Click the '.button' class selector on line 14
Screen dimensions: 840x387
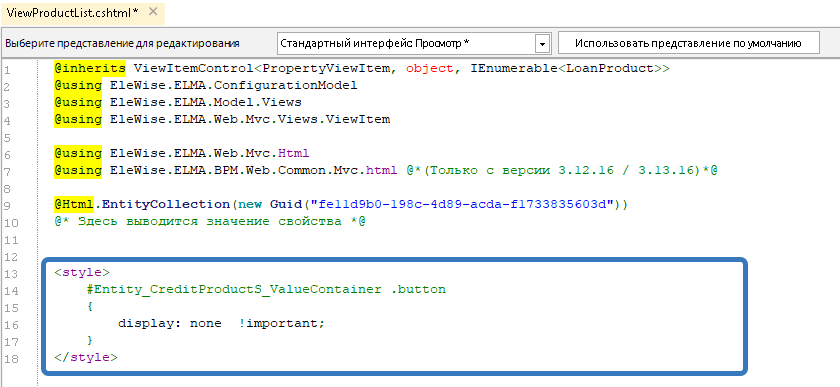pos(417,289)
